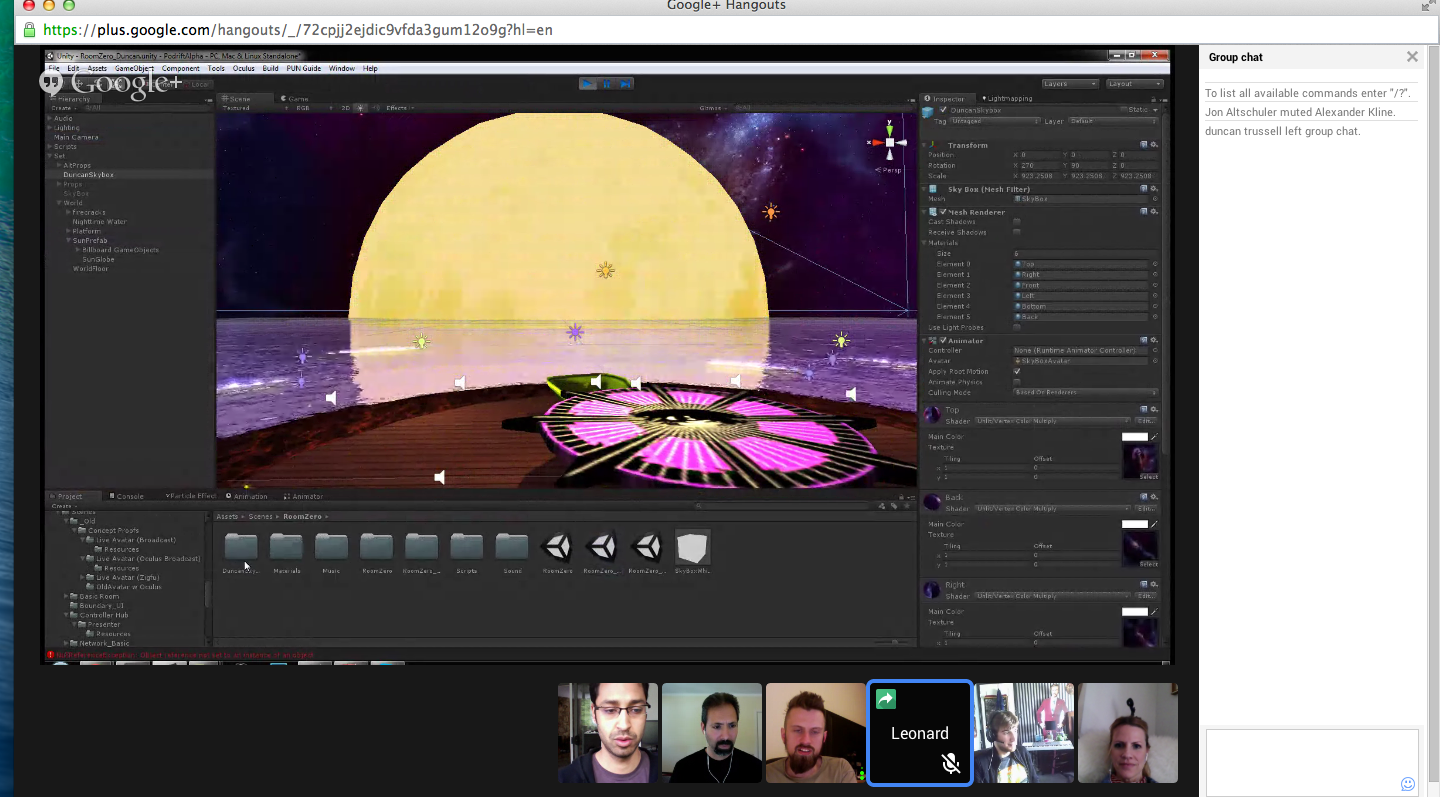The image size is (1440, 797).
Task: Open the Layers dropdown
Action: click(x=1070, y=84)
